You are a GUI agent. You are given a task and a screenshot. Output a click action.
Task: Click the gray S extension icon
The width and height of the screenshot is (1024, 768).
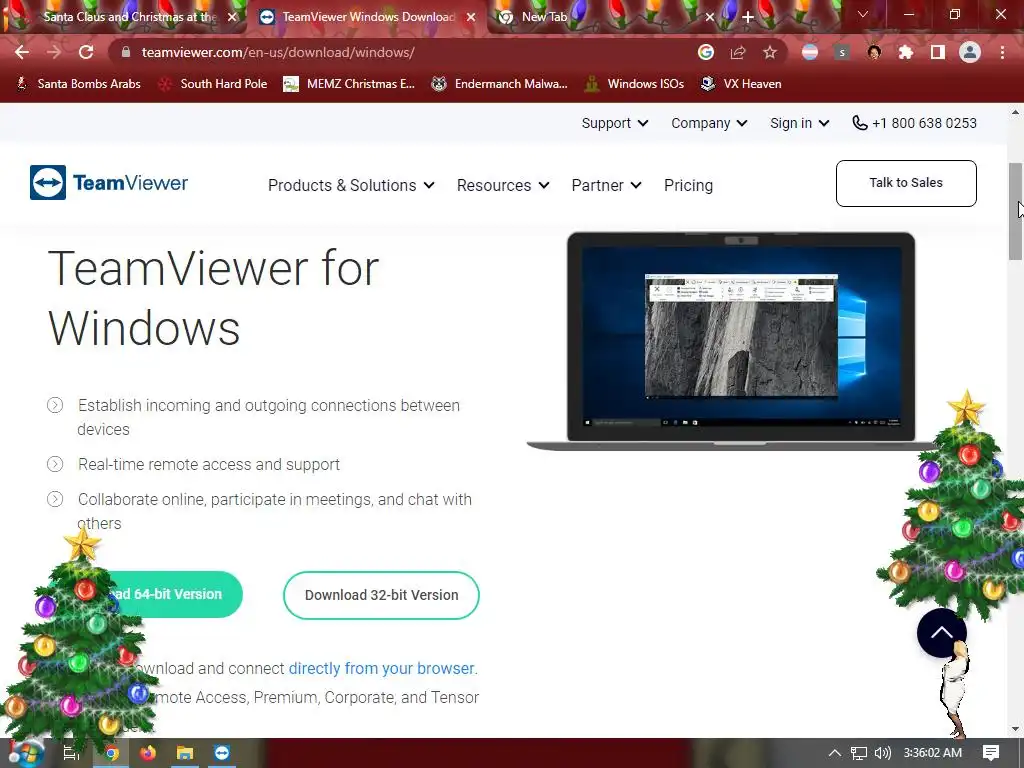[842, 52]
